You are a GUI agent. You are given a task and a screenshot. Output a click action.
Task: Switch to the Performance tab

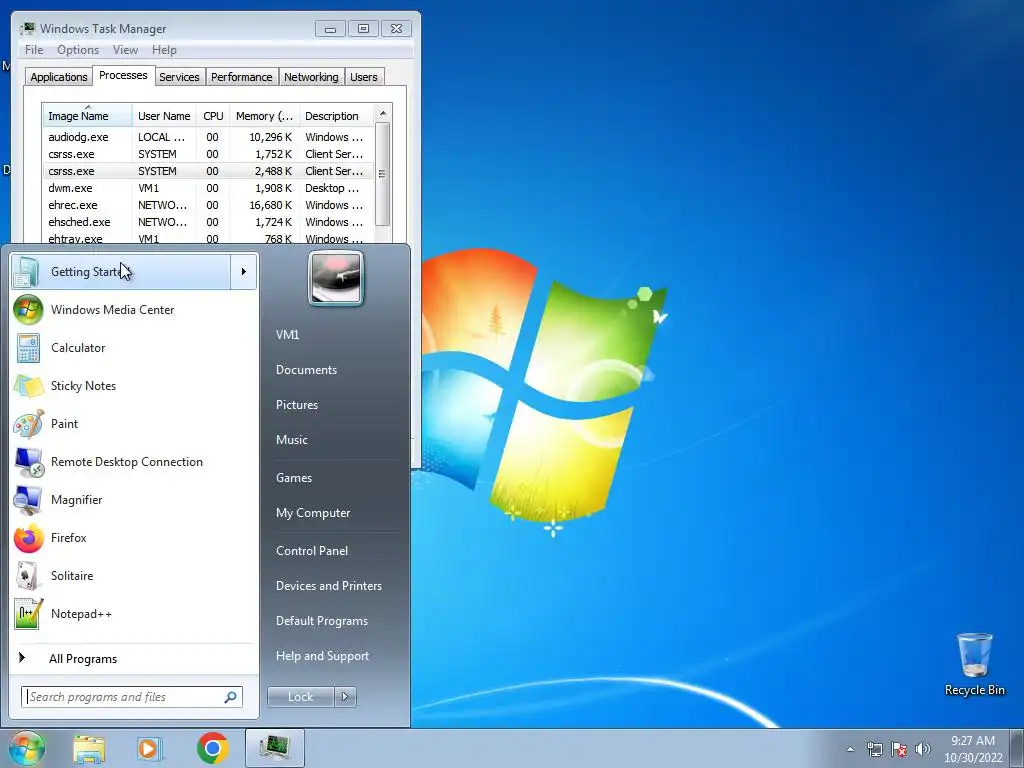pyautogui.click(x=241, y=77)
